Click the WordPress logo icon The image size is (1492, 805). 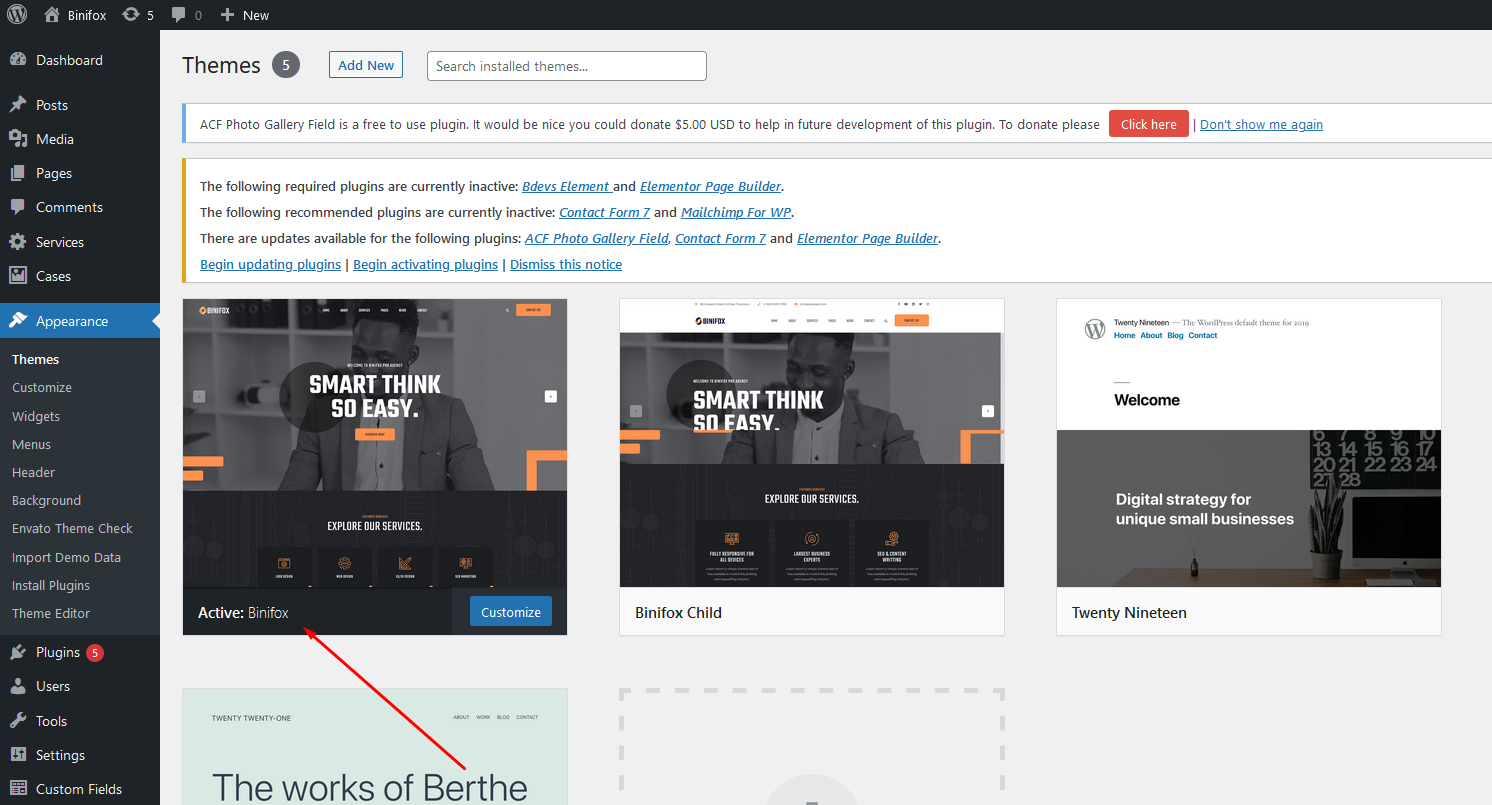pos(18,15)
